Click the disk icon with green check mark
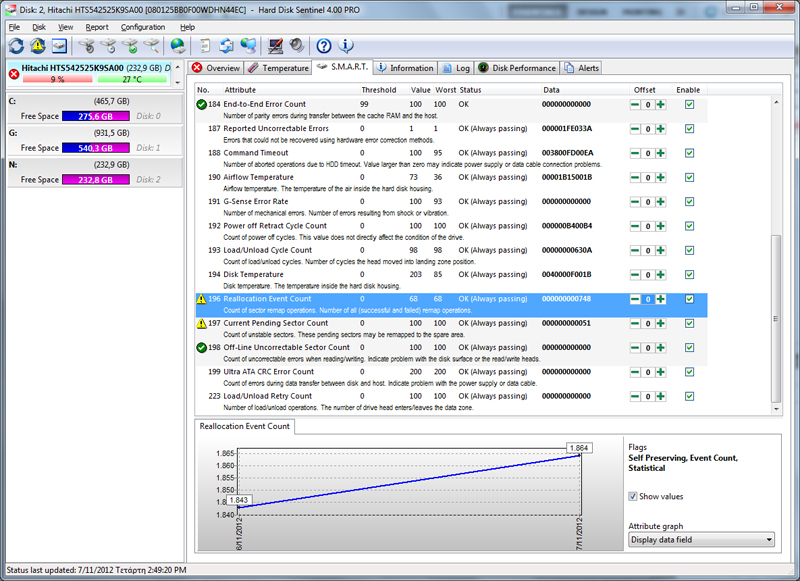800x581 pixels. click(131, 46)
